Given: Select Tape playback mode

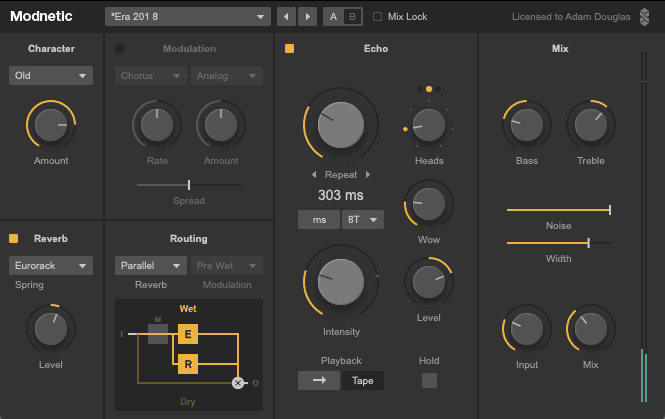Looking at the screenshot, I should [x=363, y=380].
